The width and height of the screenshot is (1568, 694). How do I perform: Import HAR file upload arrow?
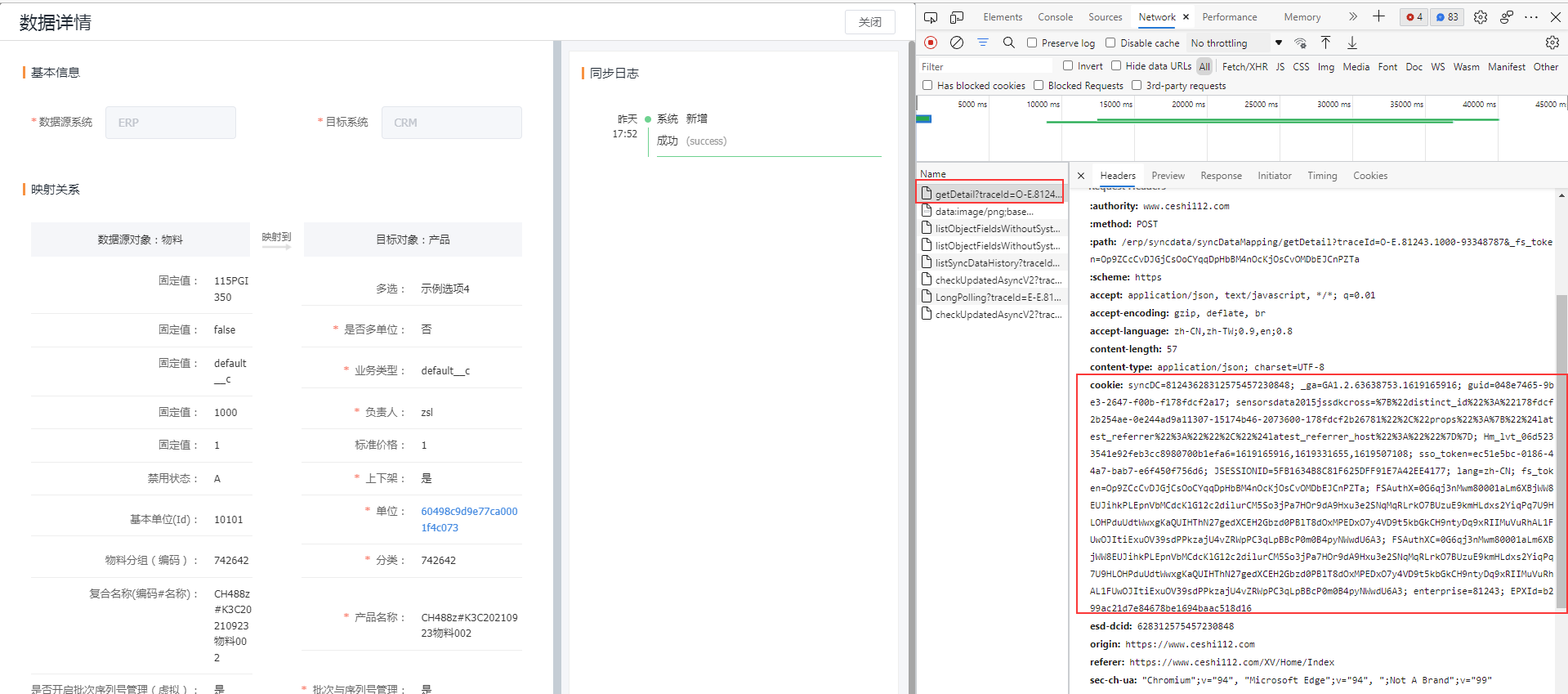(x=1326, y=43)
